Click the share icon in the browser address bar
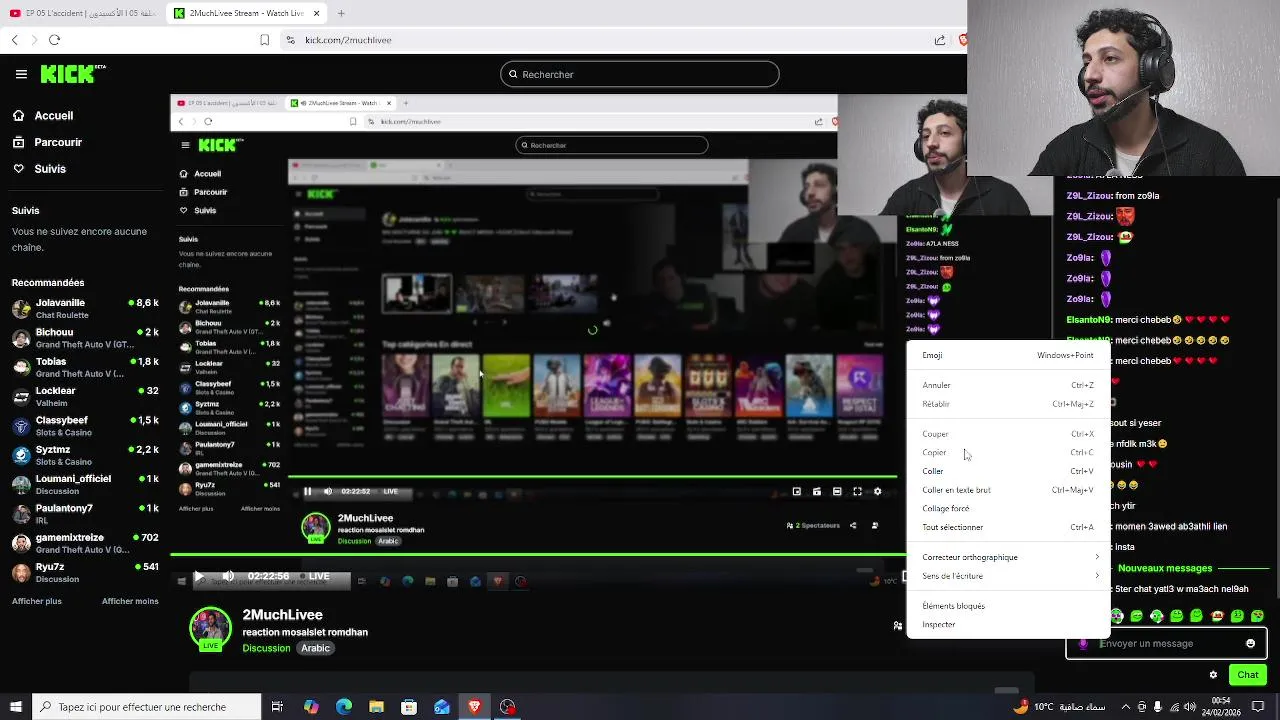This screenshot has width=1280, height=720. tap(940, 40)
